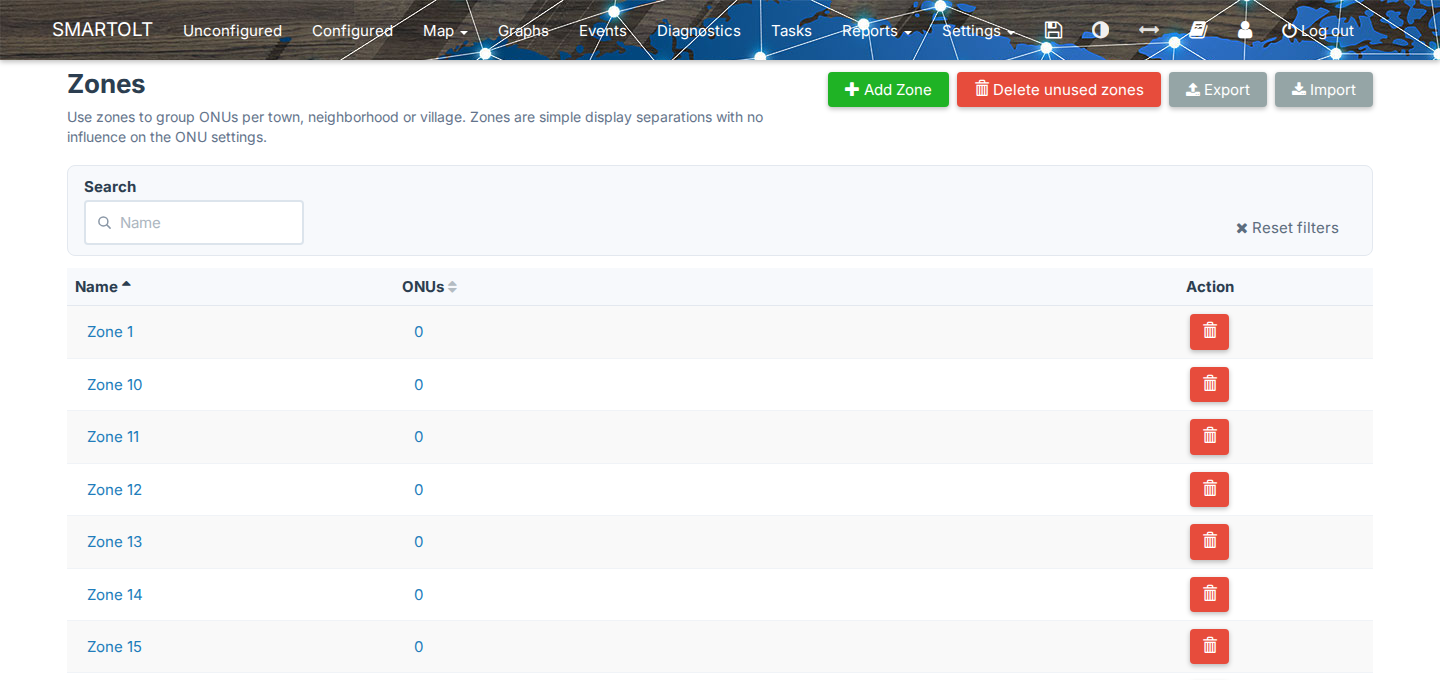Delete Zone 11 using the trash icon
Image resolution: width=1440 pixels, height=680 pixels.
coord(1209,437)
